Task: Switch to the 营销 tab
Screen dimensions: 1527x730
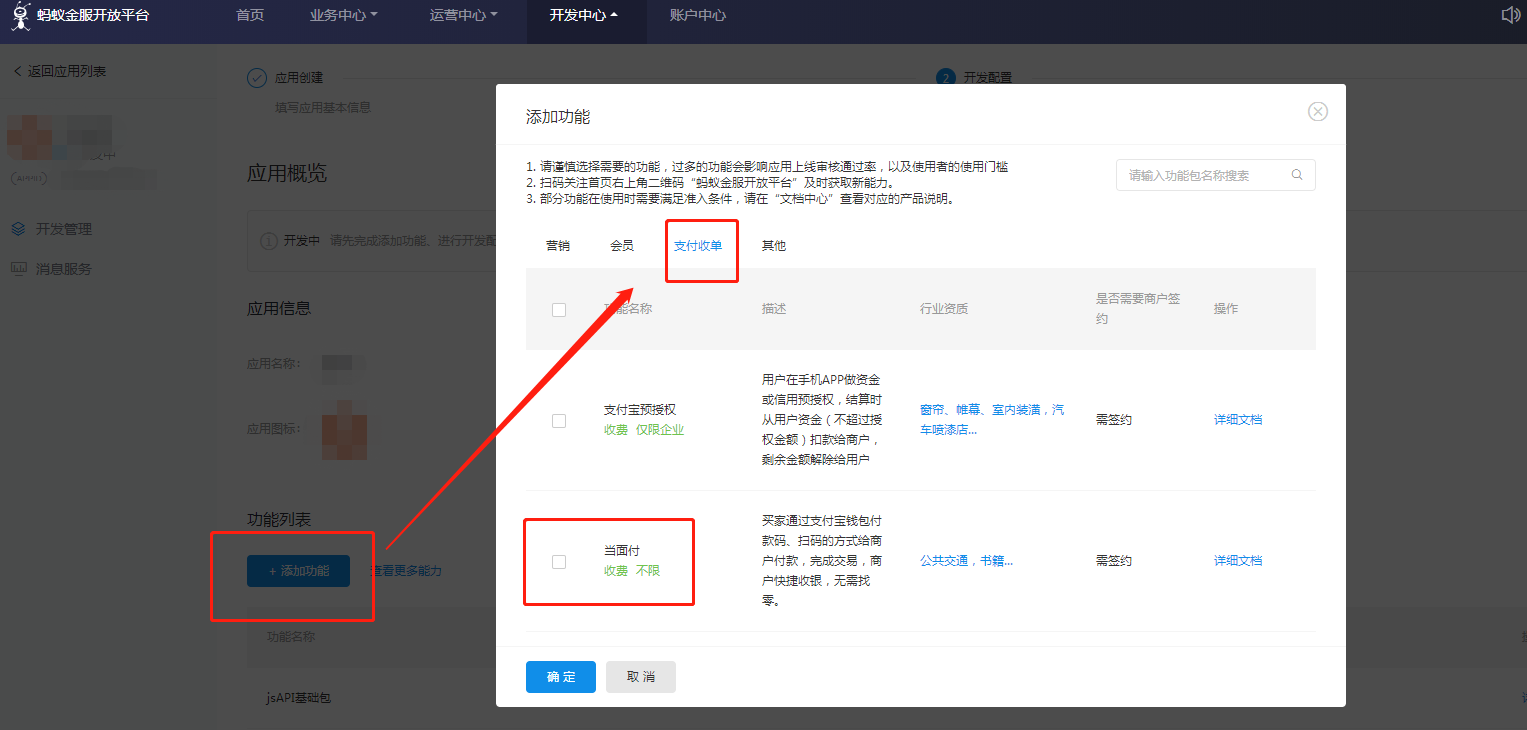Action: [558, 246]
